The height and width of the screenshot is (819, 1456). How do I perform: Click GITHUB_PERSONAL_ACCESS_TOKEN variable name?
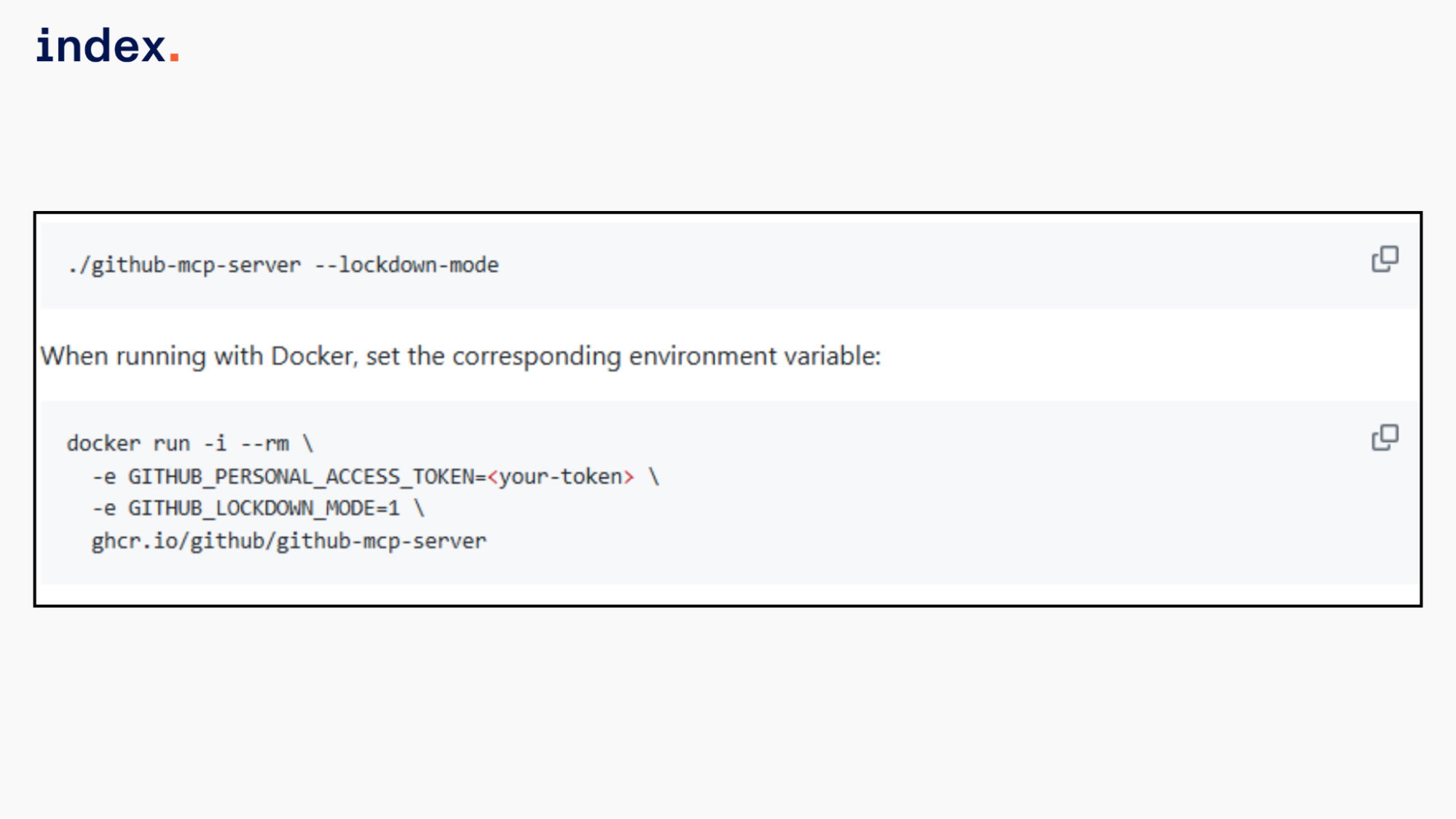pos(301,477)
